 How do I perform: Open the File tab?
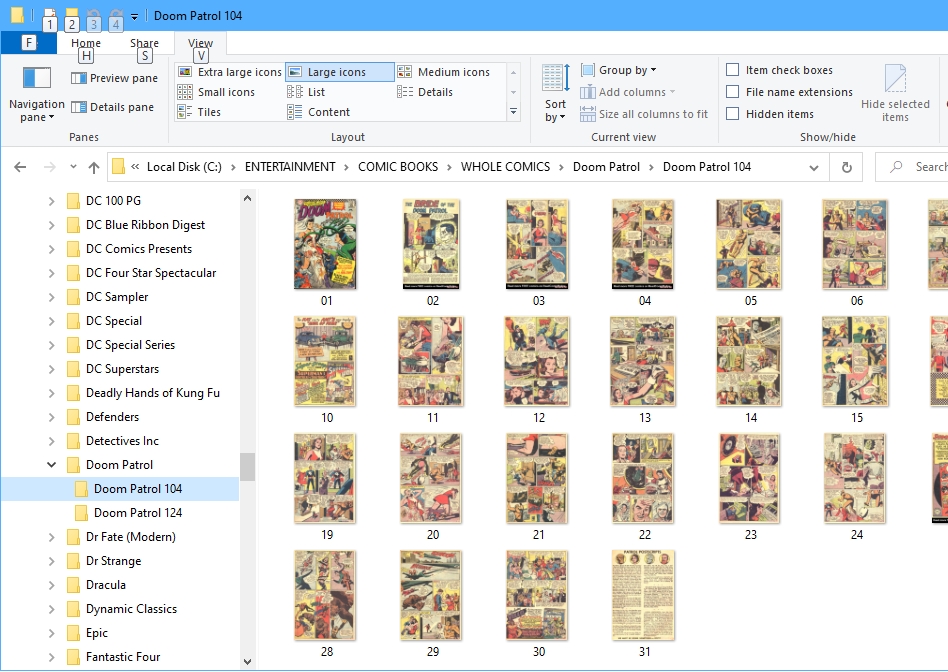coord(28,43)
